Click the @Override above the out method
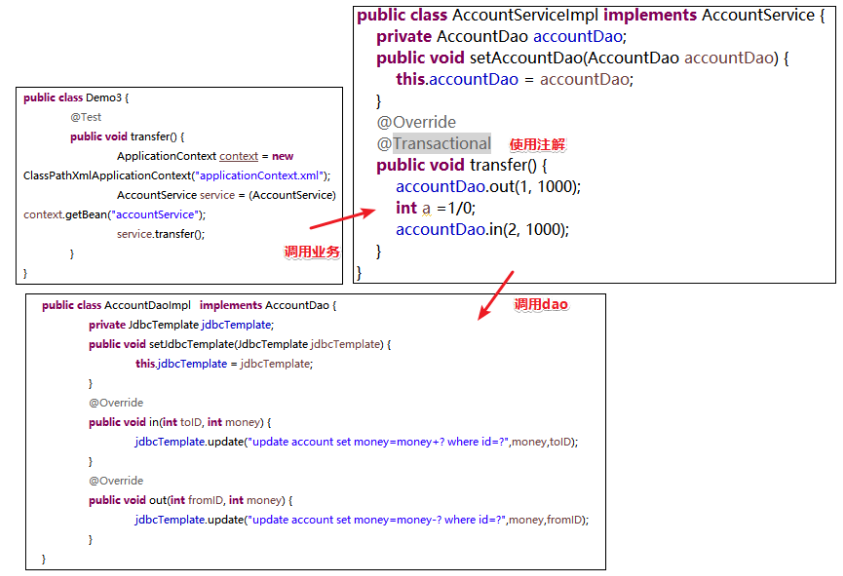This screenshot has width=843, height=576. click(116, 481)
